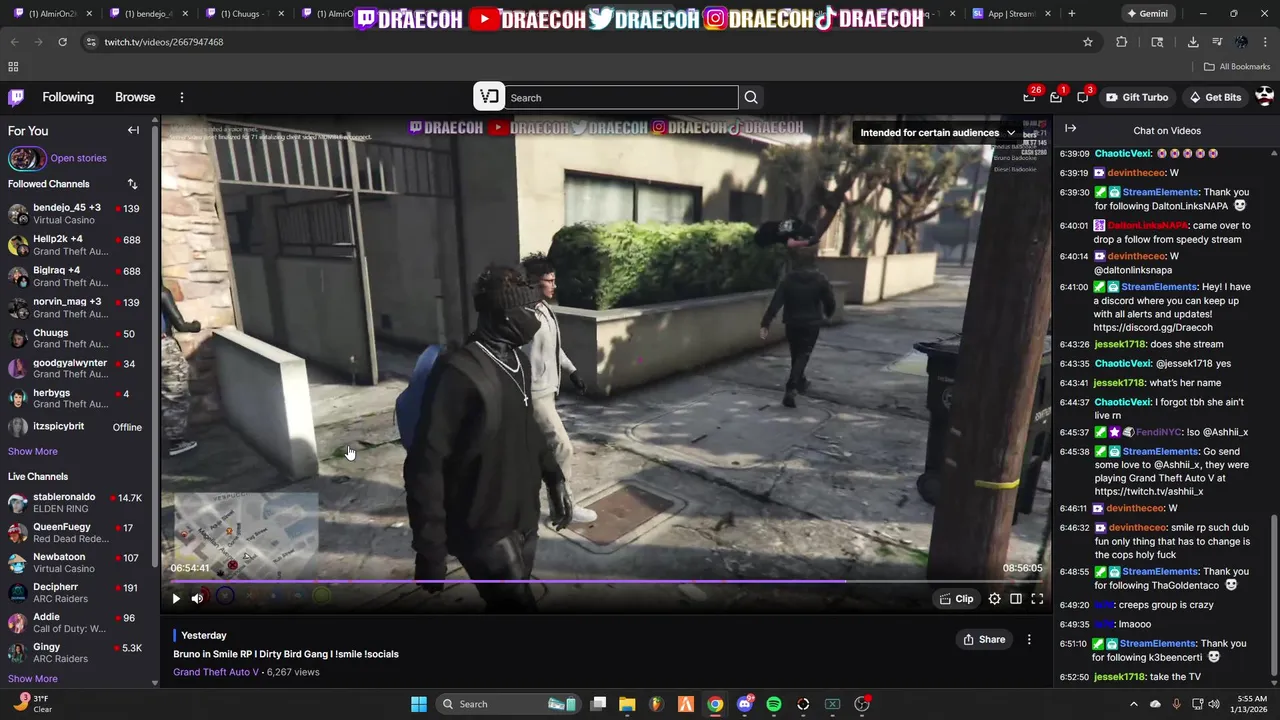Focus the Twitch search field
This screenshot has height=720, width=1280.
[x=622, y=97]
